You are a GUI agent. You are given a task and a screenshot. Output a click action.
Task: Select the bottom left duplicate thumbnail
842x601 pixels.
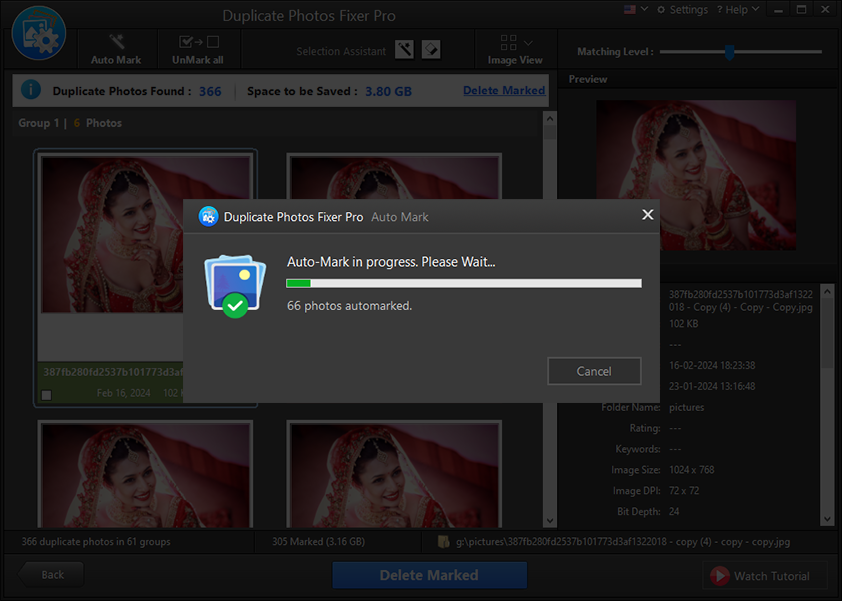pyautogui.click(x=146, y=474)
